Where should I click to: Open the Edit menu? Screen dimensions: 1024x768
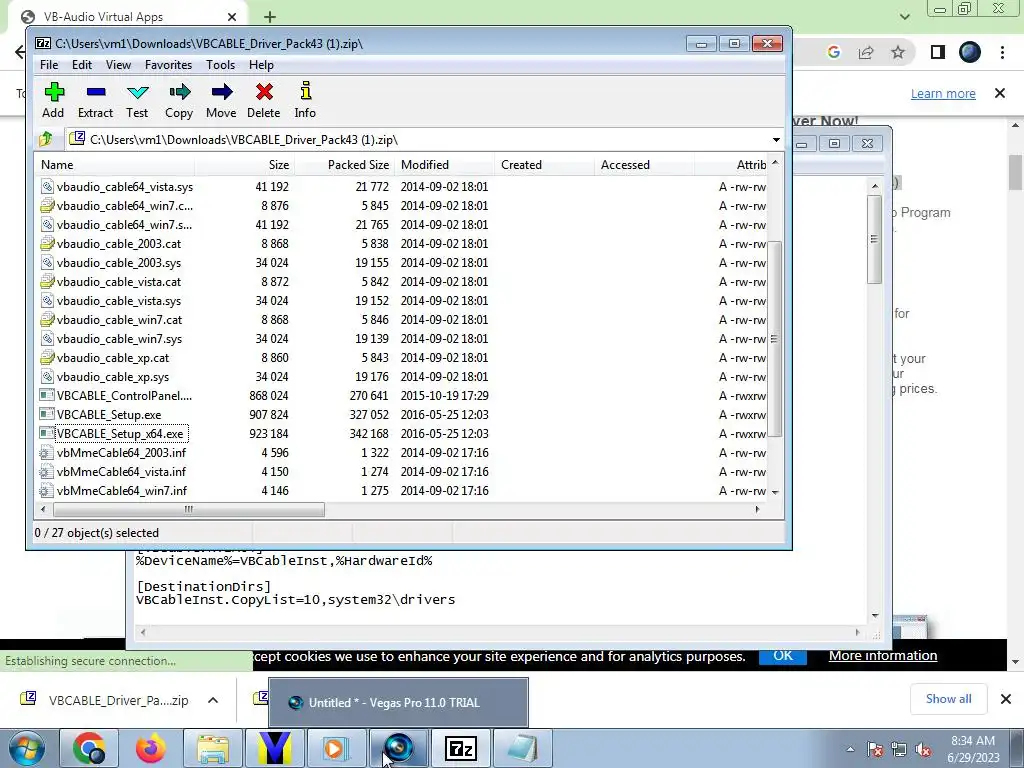pyautogui.click(x=82, y=65)
